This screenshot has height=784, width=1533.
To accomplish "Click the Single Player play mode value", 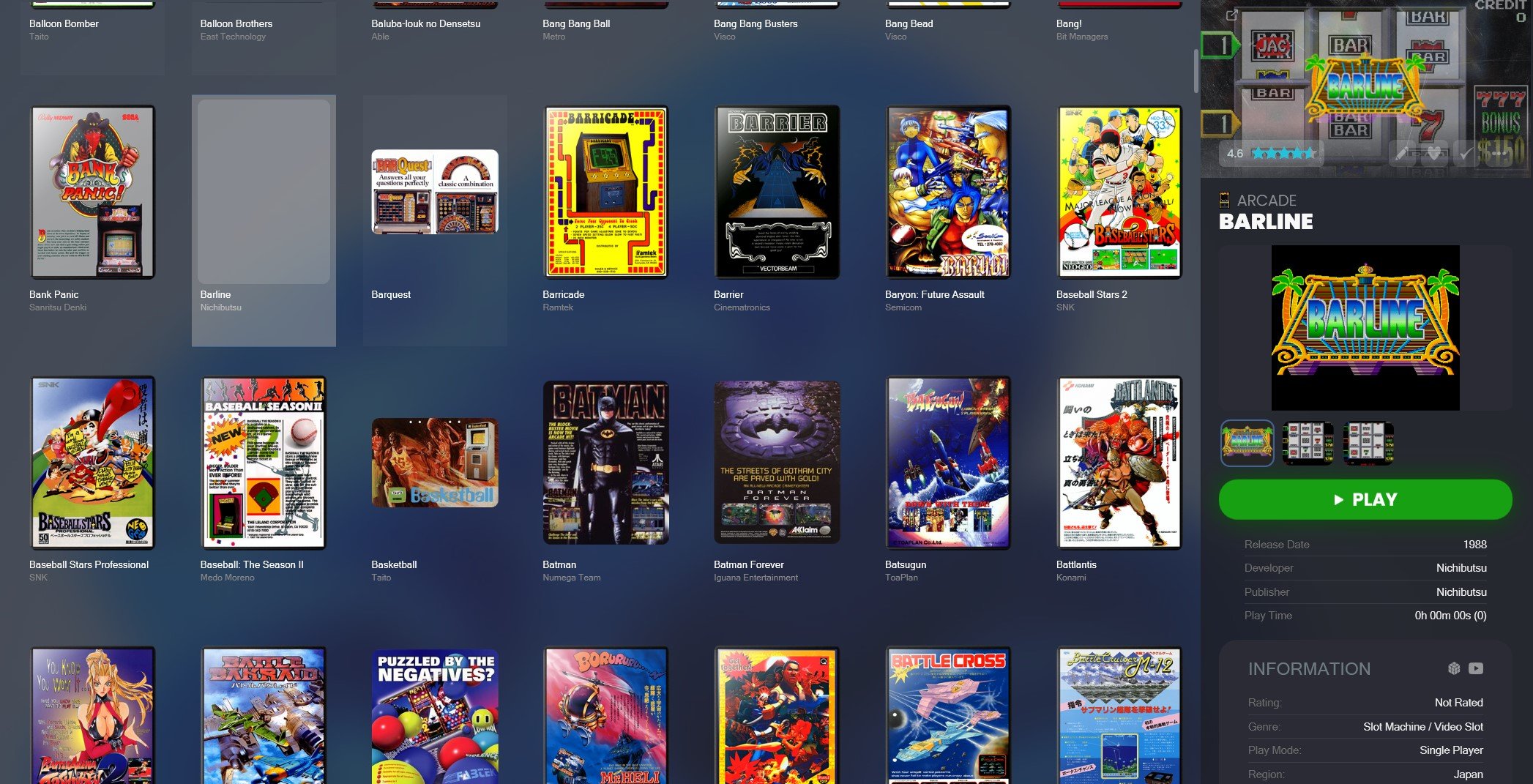I will coord(1451,750).
